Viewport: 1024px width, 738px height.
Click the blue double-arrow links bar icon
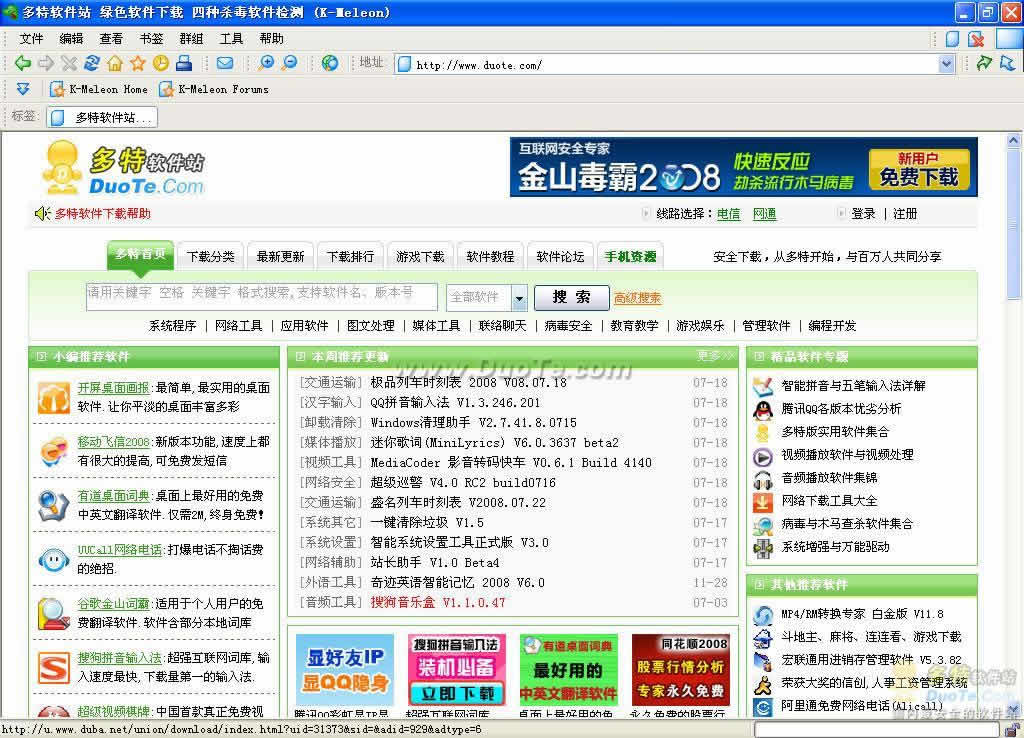click(23, 89)
